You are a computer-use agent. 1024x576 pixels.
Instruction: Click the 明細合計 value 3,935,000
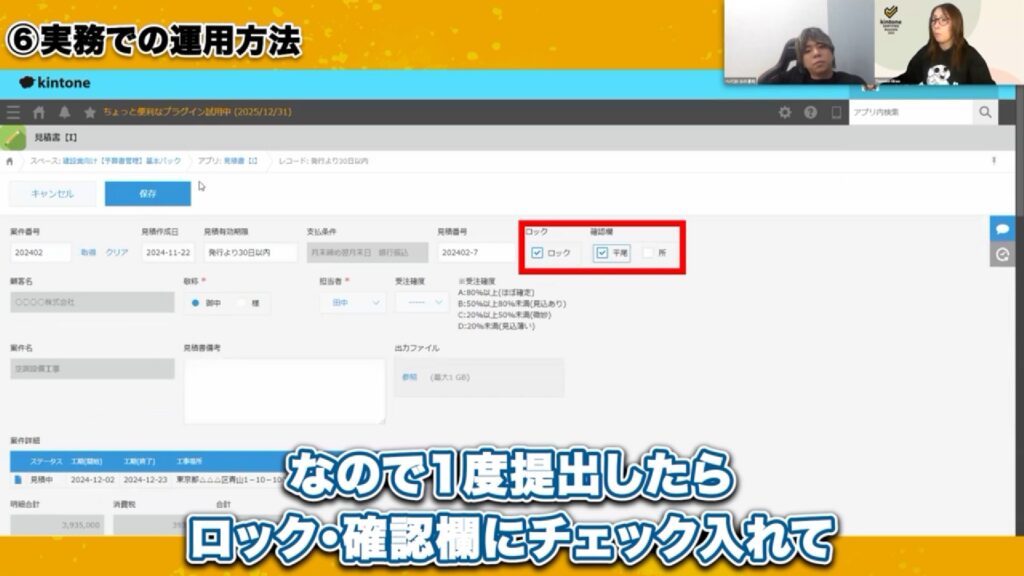(x=57, y=525)
